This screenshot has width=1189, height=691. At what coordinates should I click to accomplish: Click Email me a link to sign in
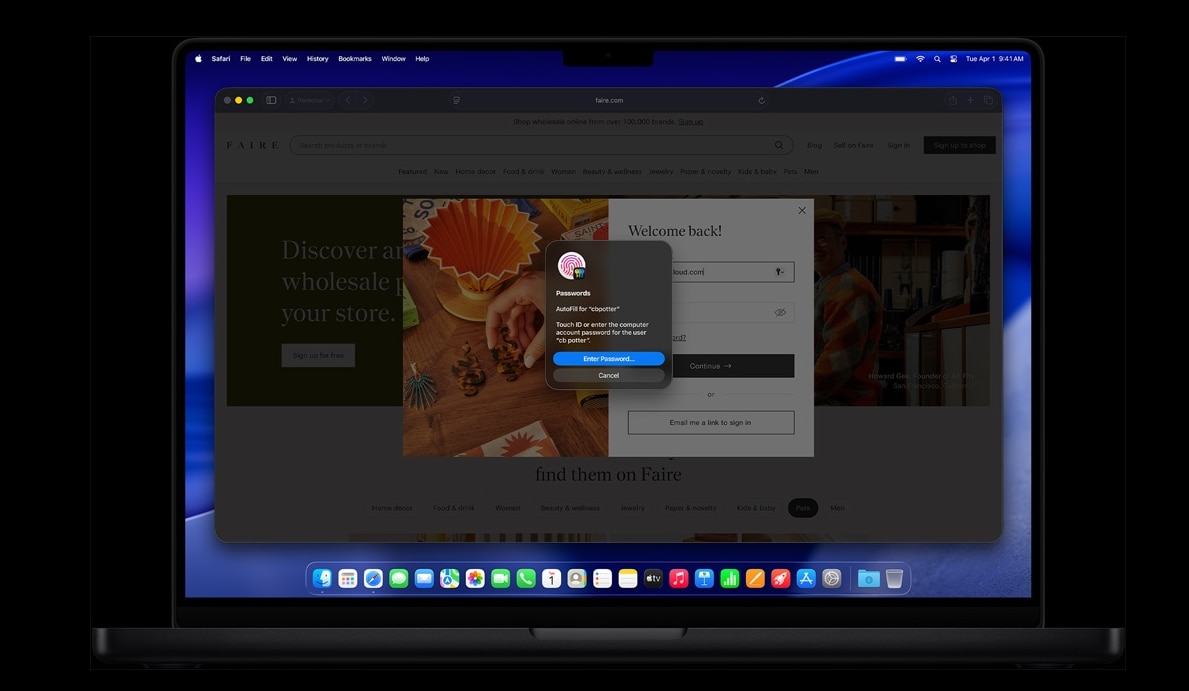710,423
